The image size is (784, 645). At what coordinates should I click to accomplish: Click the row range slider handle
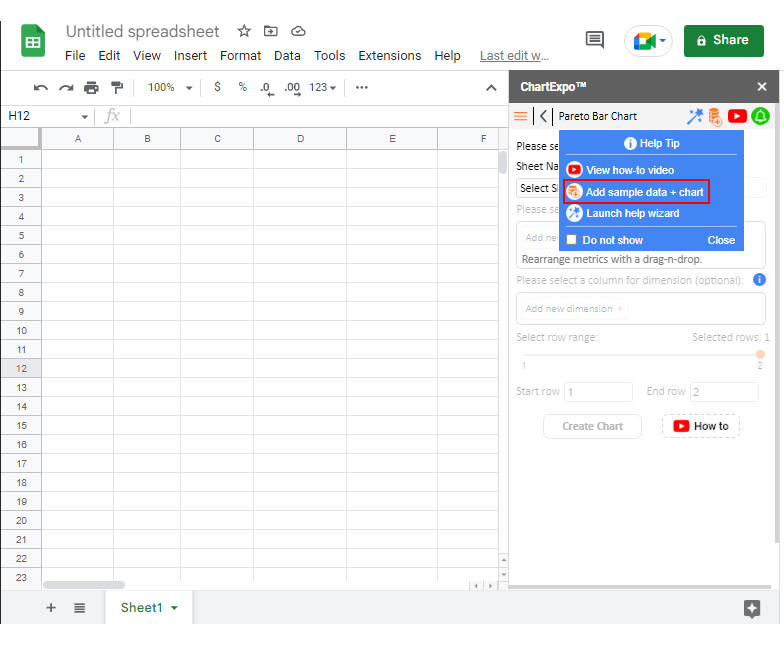pyautogui.click(x=760, y=354)
